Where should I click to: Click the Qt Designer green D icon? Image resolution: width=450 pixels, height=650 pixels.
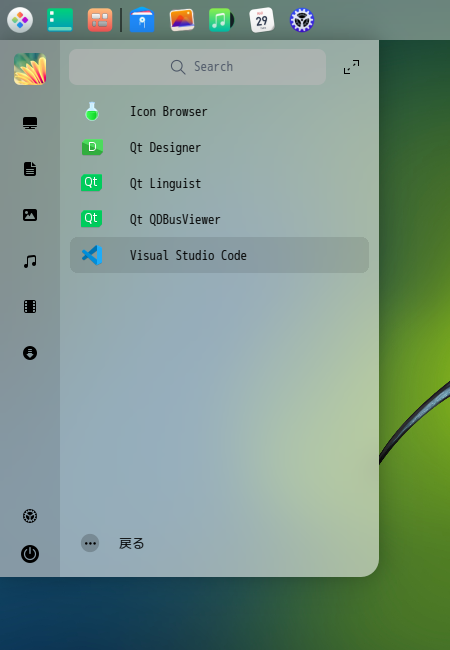(92, 148)
